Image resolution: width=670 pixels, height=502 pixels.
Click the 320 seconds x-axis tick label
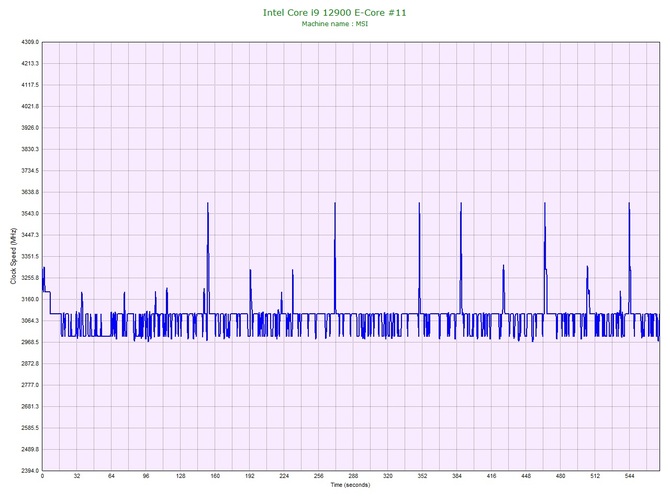[x=388, y=476]
